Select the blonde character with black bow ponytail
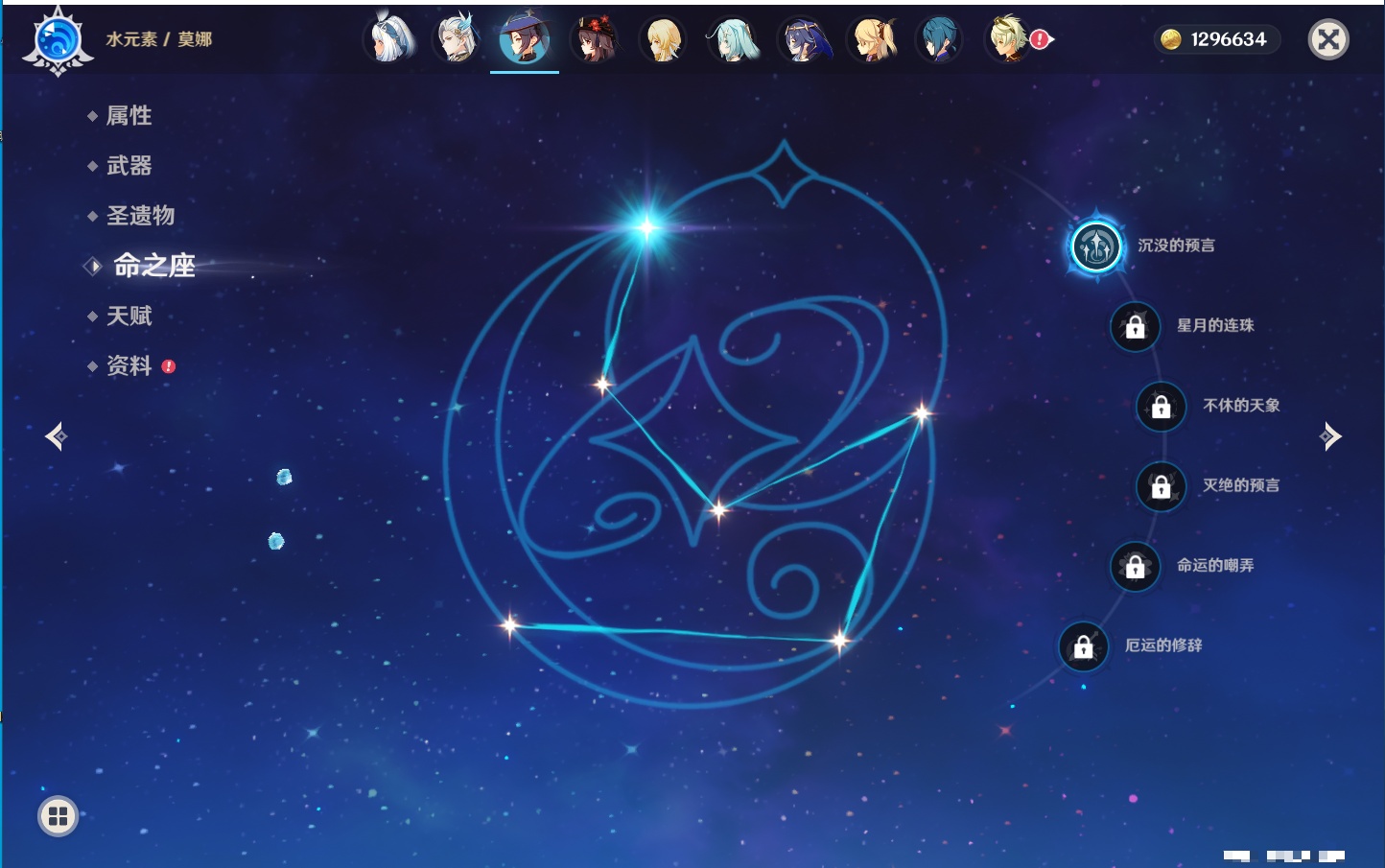This screenshot has width=1385, height=868. (872, 39)
